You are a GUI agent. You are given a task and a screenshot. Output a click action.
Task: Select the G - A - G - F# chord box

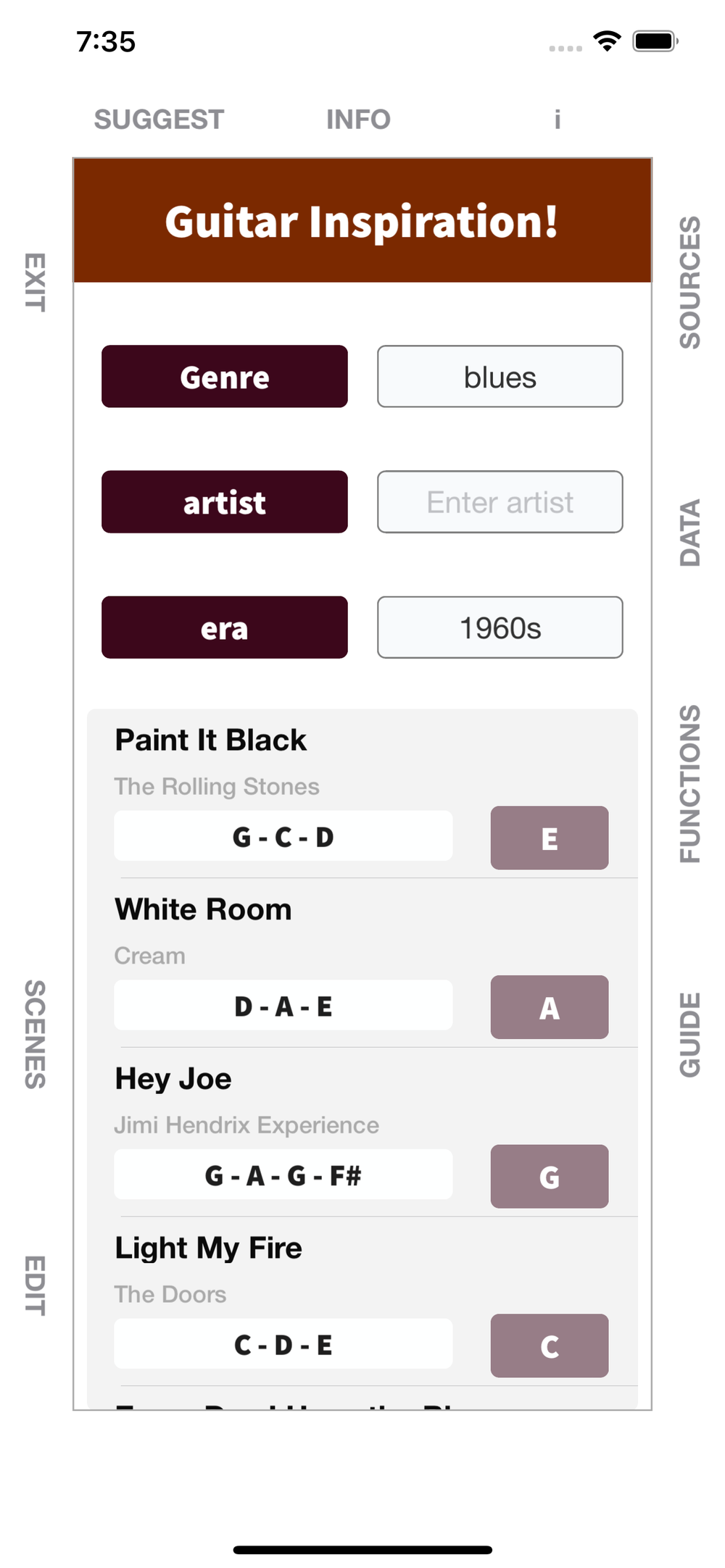pyautogui.click(x=283, y=1175)
